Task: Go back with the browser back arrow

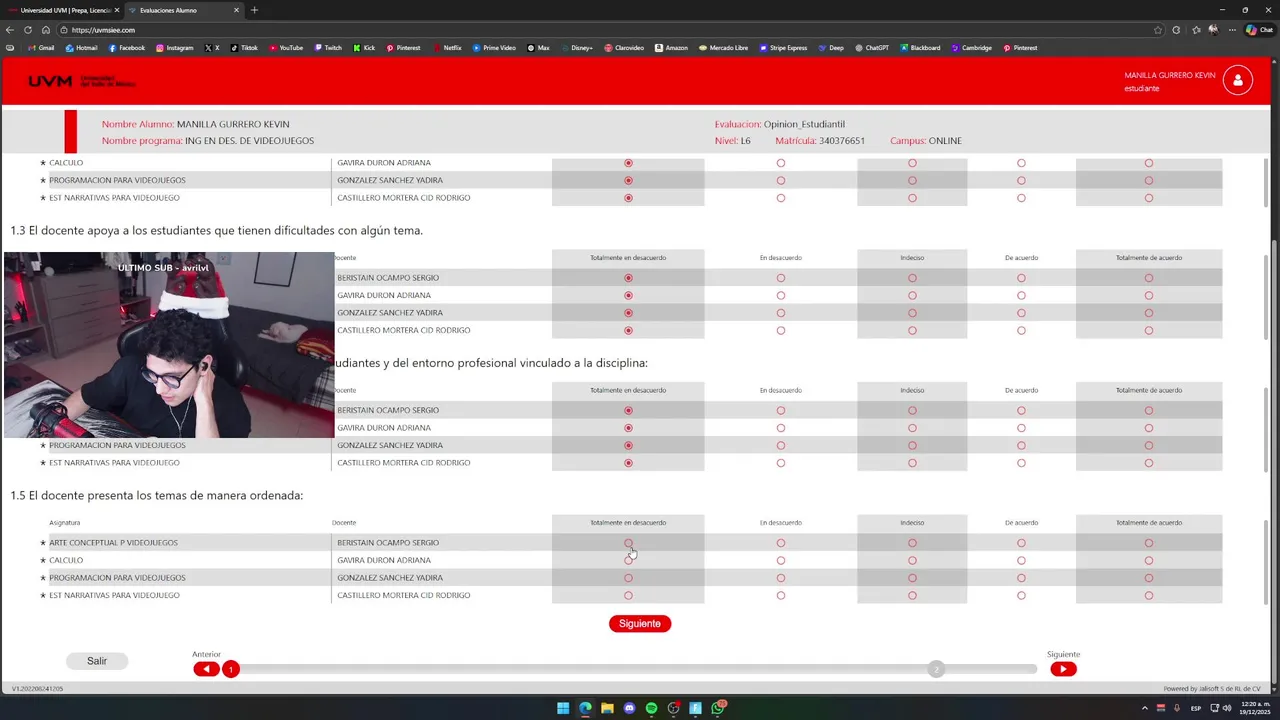Action: 11,30
